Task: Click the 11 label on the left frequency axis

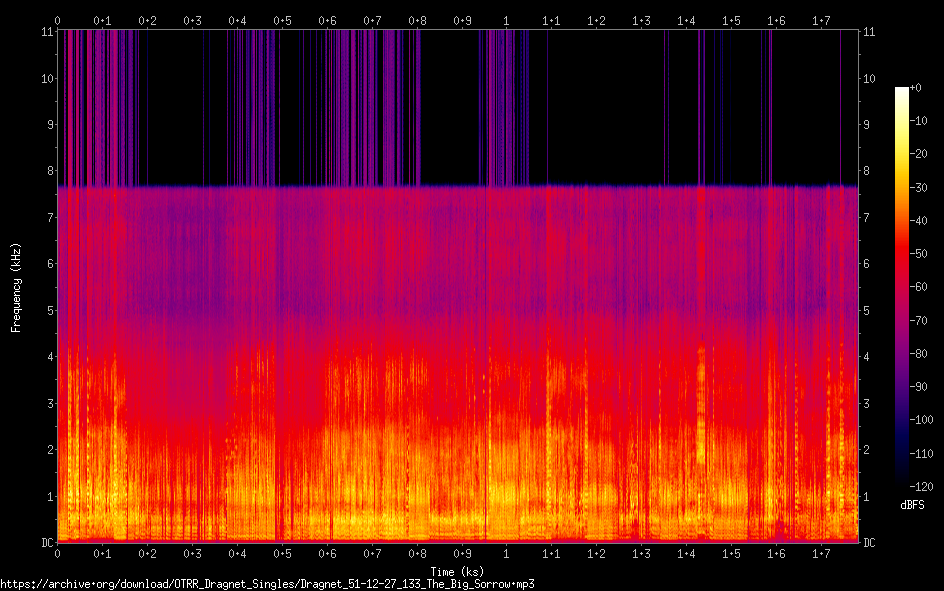Action: click(x=44, y=32)
